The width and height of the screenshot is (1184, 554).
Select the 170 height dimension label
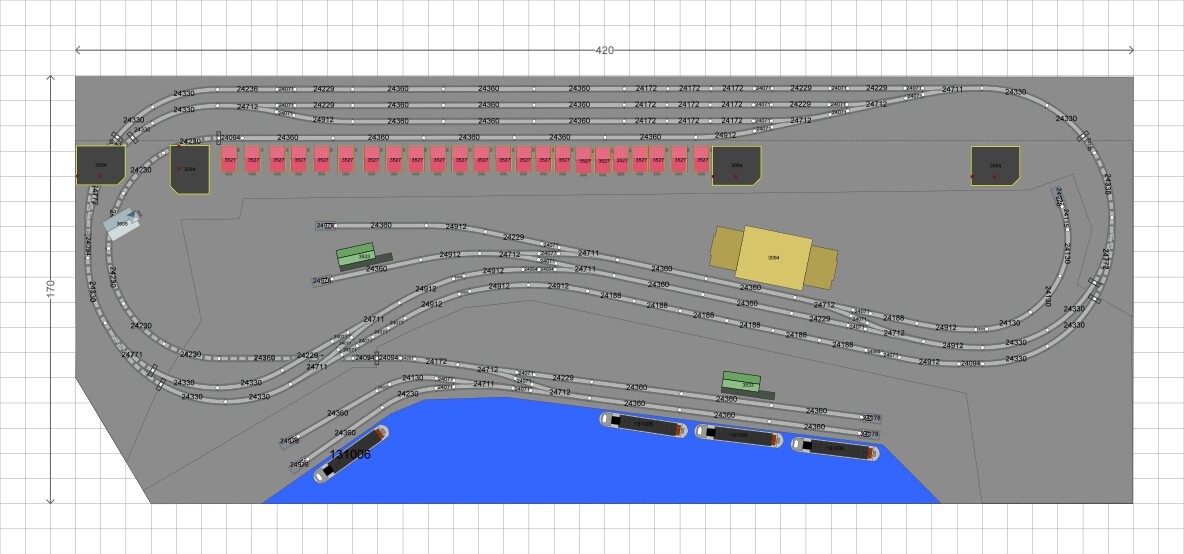(51, 289)
